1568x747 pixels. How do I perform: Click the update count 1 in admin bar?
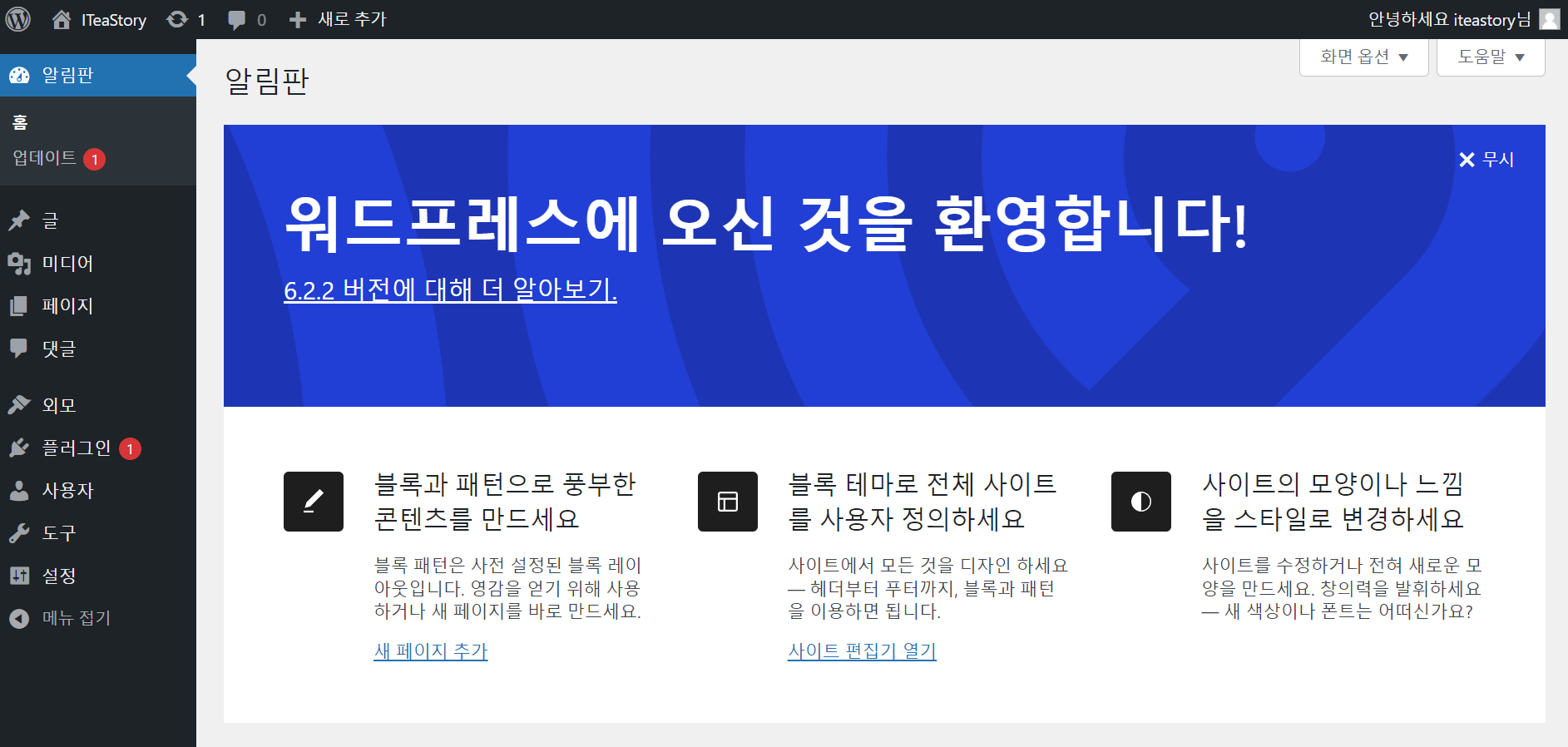pyautogui.click(x=201, y=20)
